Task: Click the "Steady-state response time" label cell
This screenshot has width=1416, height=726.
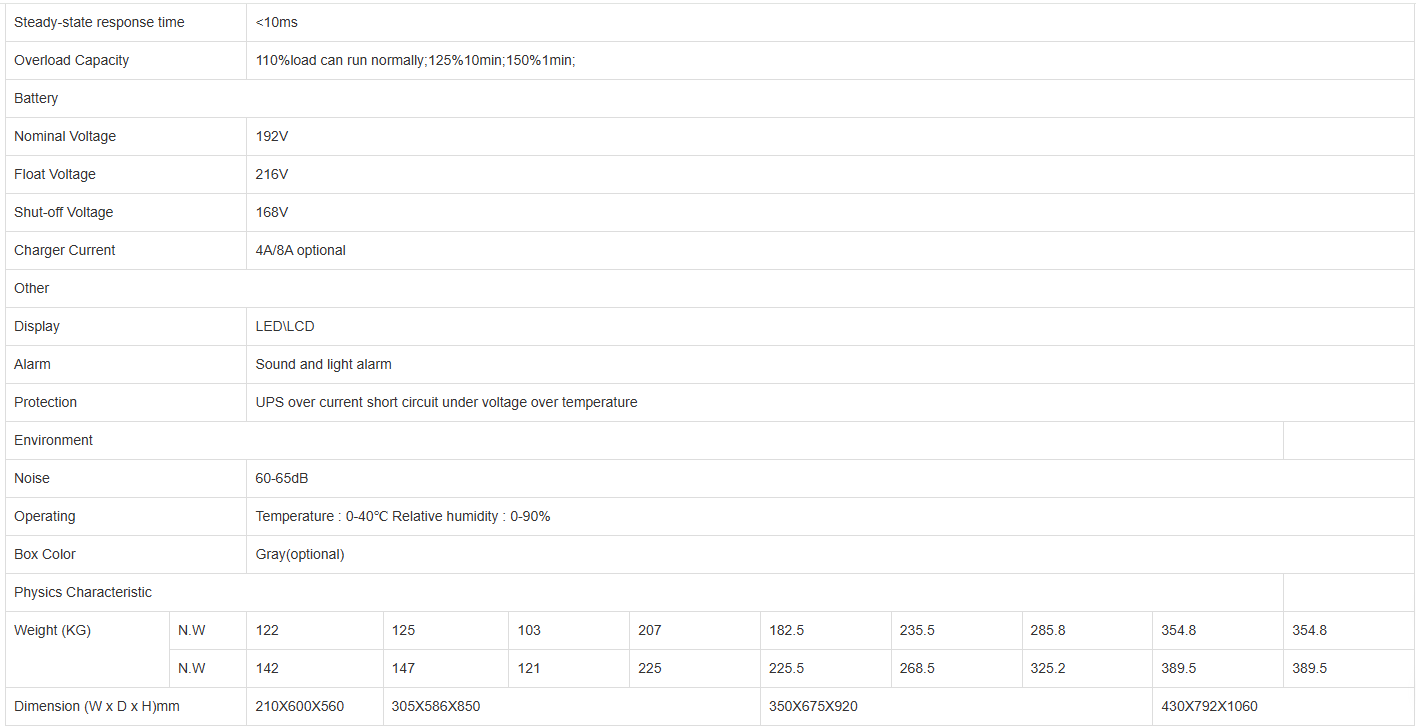Action: tap(99, 22)
